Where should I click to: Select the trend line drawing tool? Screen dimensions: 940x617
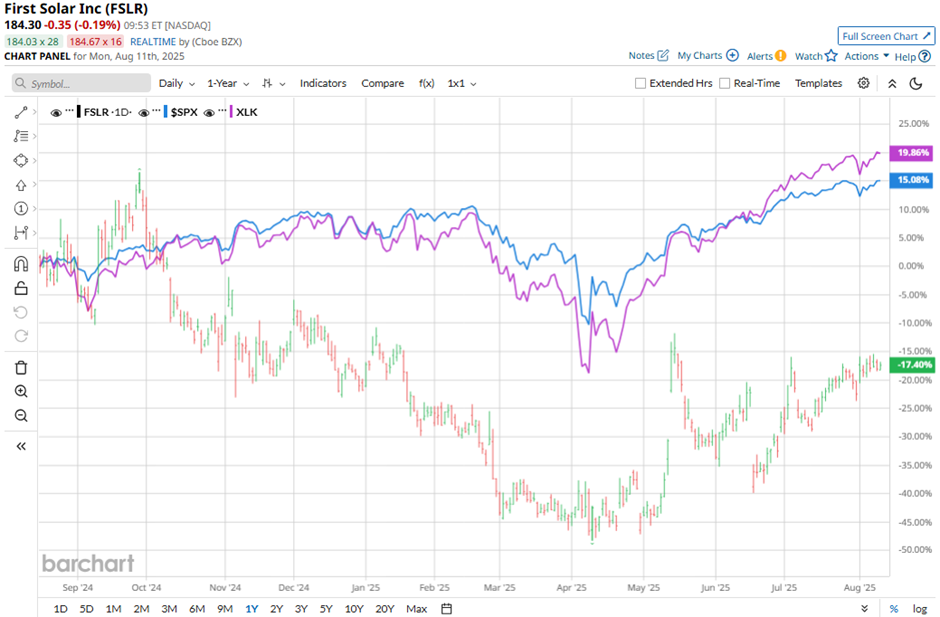pyautogui.click(x=21, y=112)
